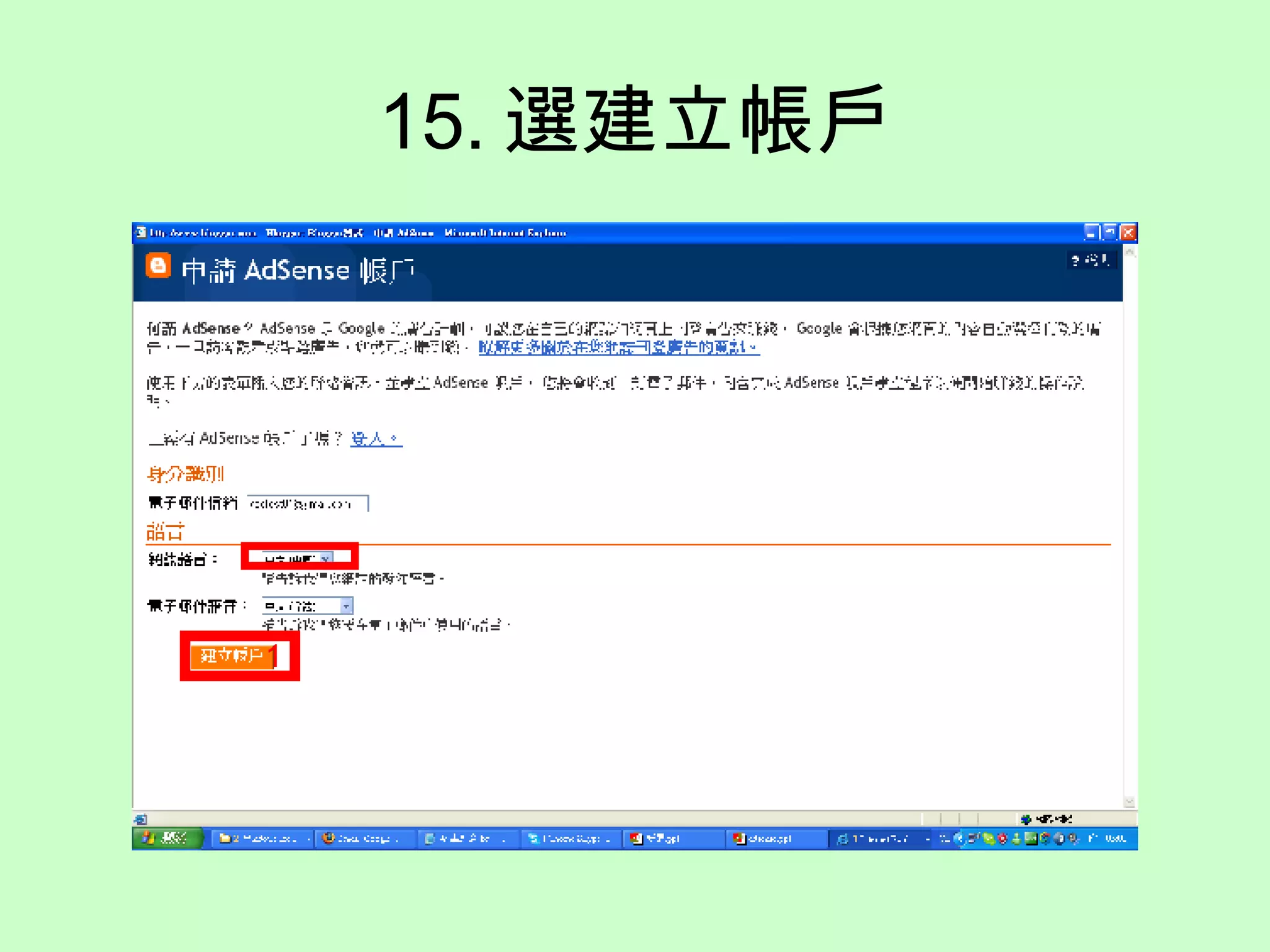Close the Internet Explorer window
The width and height of the screenshot is (1270, 952).
click(1128, 233)
